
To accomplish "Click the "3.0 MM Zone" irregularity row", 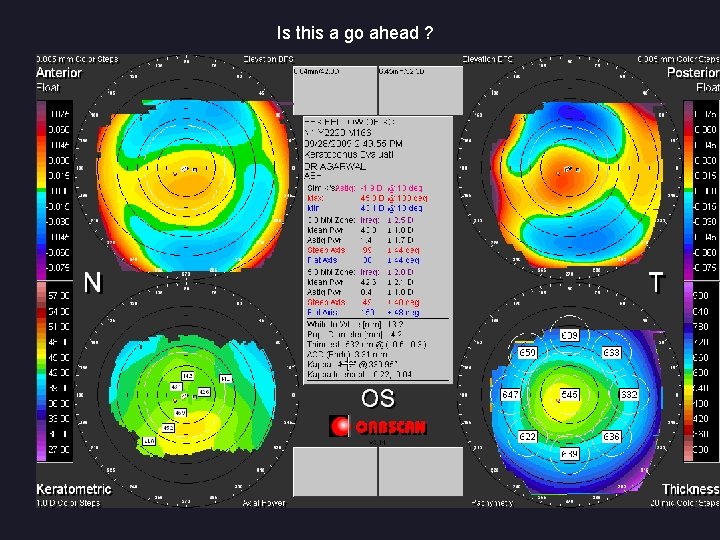I will [360, 220].
